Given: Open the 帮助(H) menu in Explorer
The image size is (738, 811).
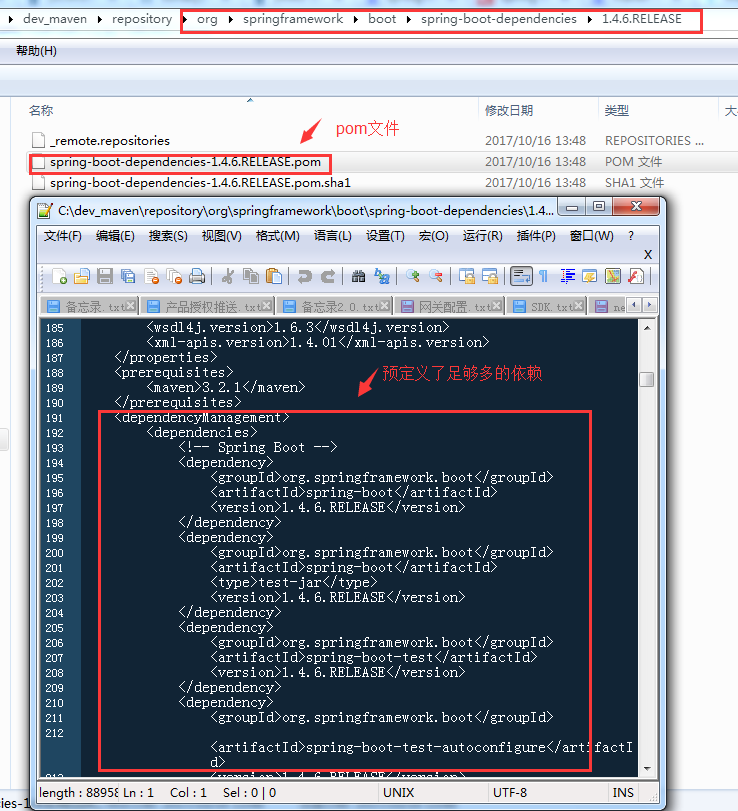Looking at the screenshot, I should [36, 51].
